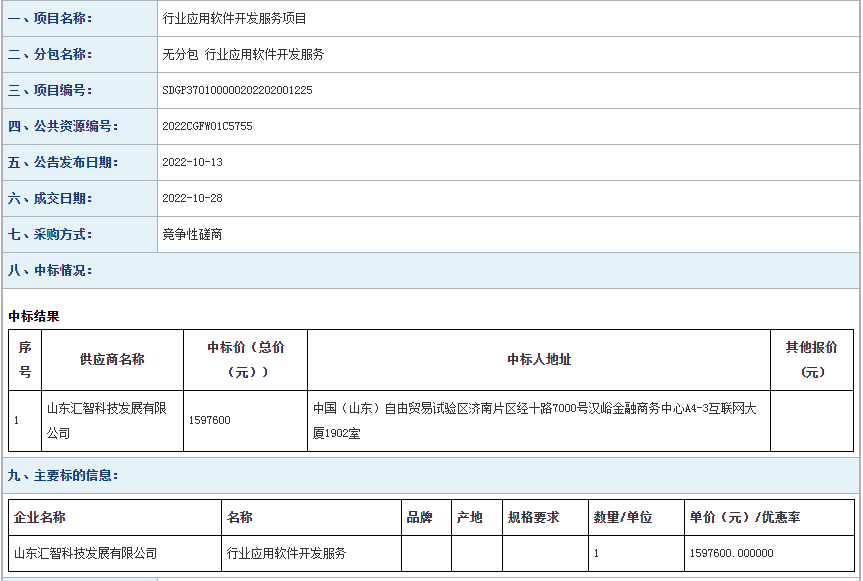
Task: Click the 中标价（总价（元）） column header
Action: tap(245, 360)
